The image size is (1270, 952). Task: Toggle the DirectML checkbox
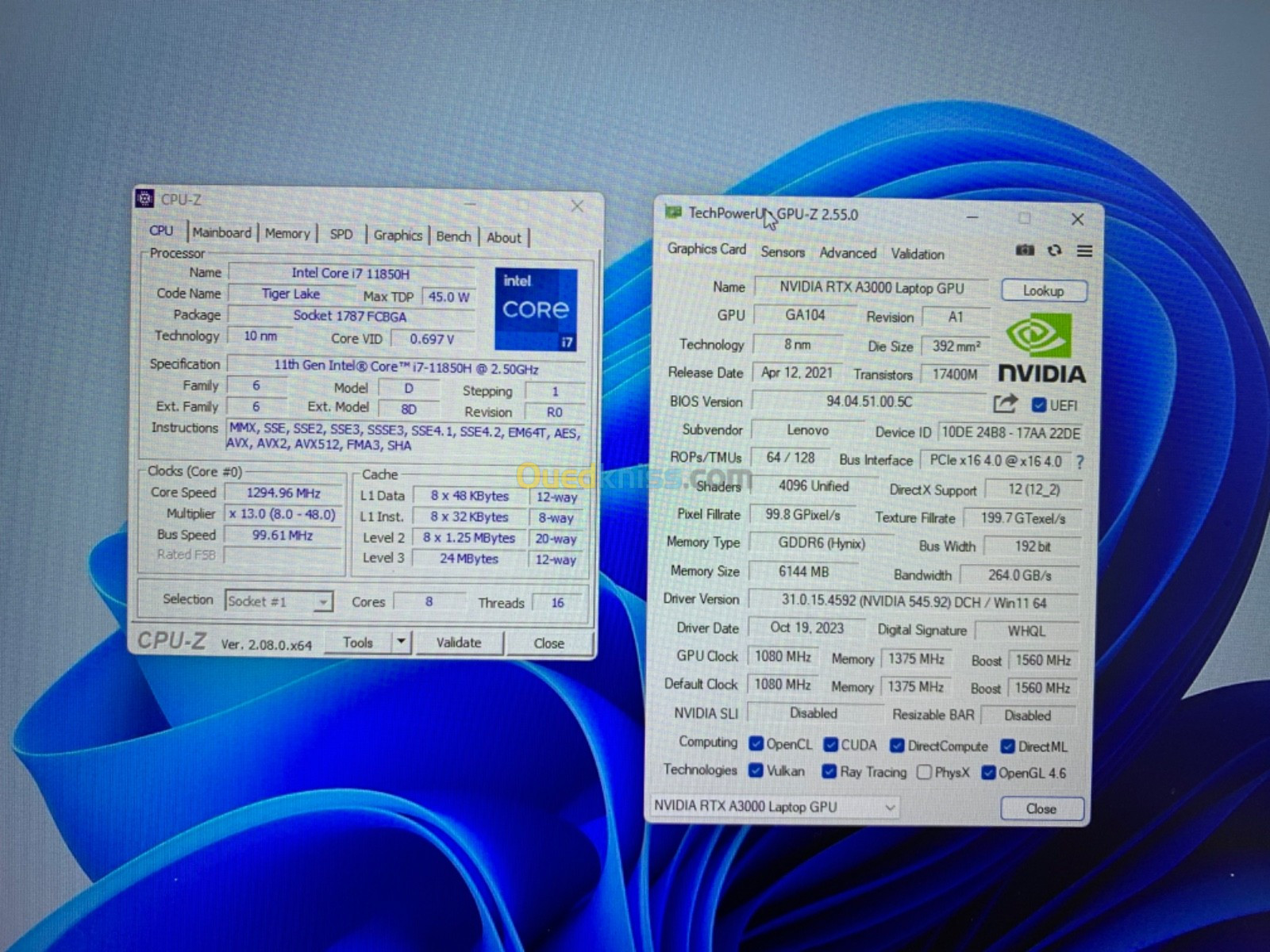[x=1008, y=747]
